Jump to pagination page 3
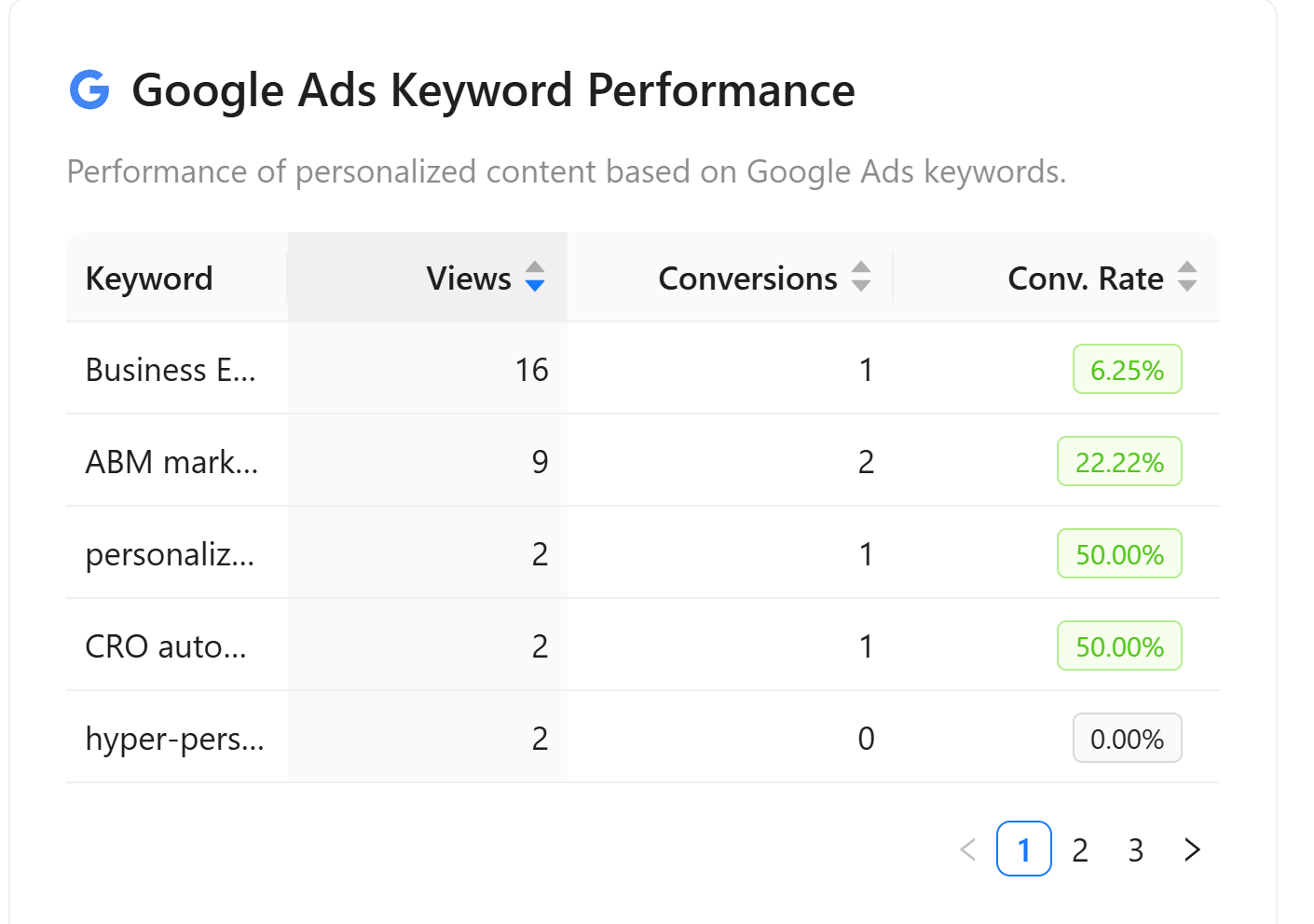Image resolution: width=1314 pixels, height=924 pixels. 1136,849
